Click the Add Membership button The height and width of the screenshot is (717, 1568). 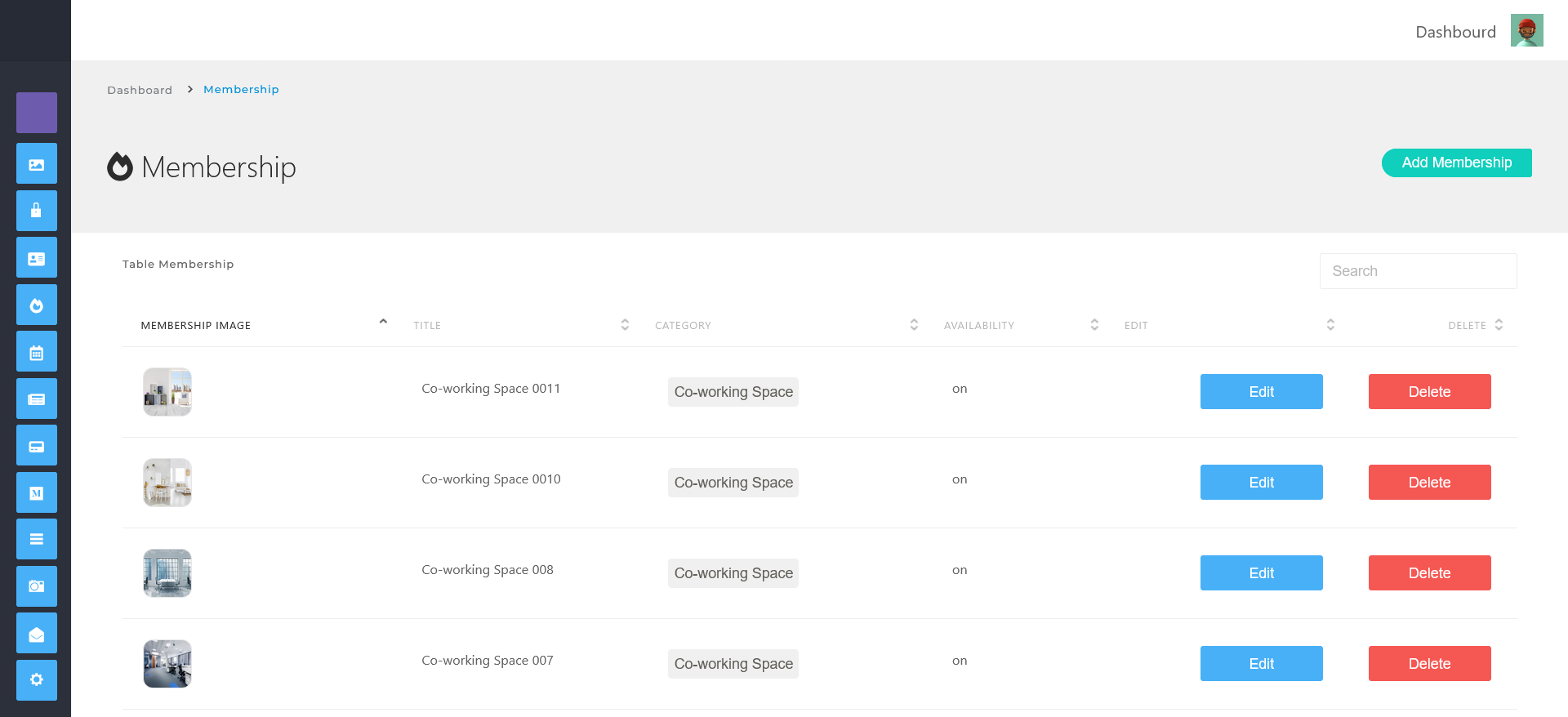[1456, 163]
